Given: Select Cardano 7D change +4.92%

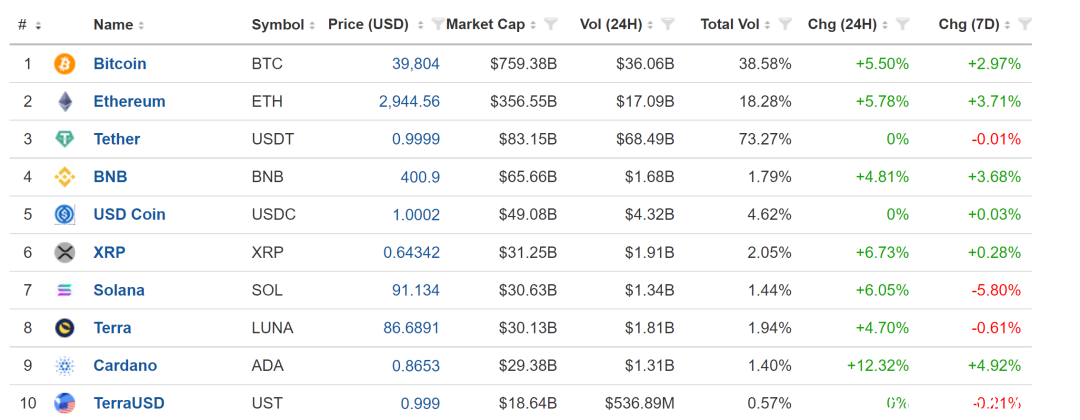Looking at the screenshot, I should [994, 366].
